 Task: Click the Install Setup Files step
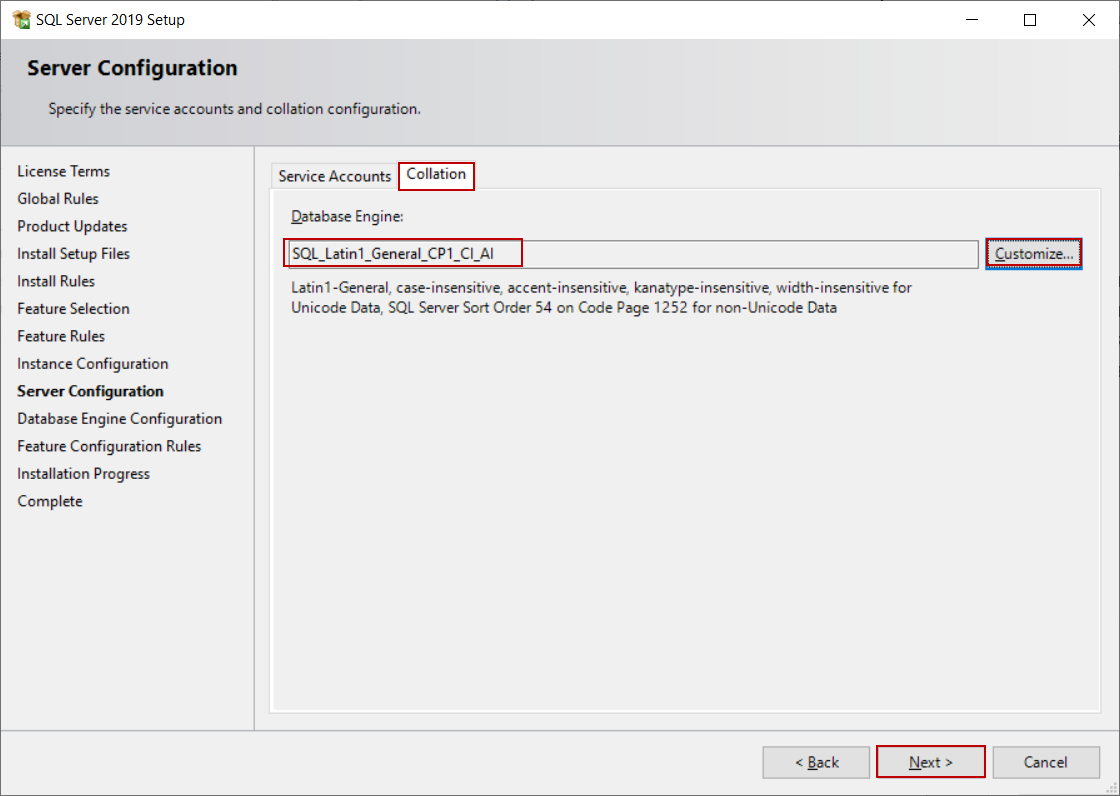pos(73,254)
